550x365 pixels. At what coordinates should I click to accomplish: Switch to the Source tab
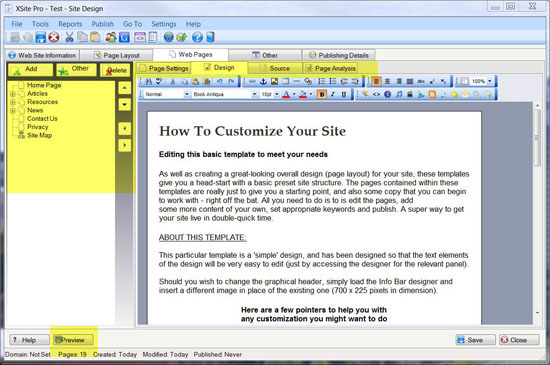click(x=275, y=68)
